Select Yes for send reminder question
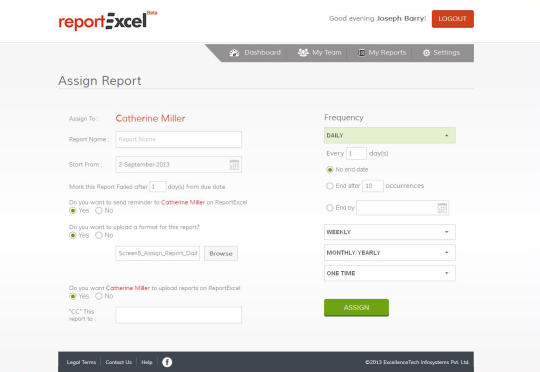 [x=73, y=210]
